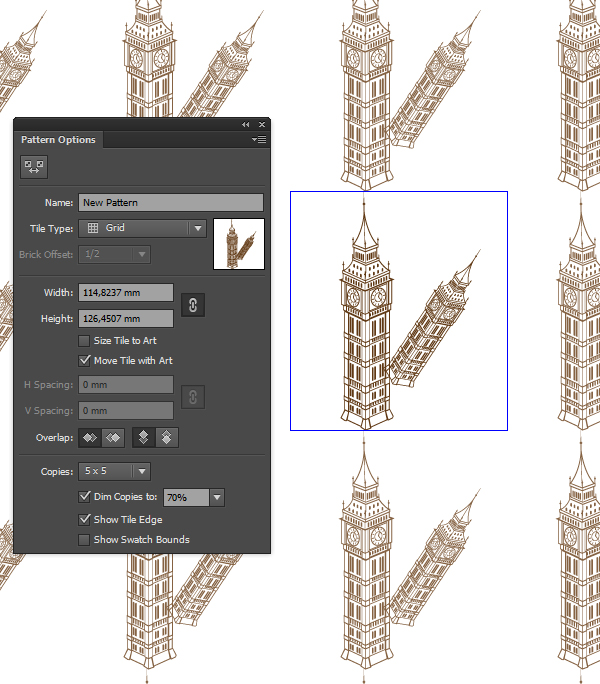
Task: Click the 70% dim value field
Action: click(x=186, y=498)
